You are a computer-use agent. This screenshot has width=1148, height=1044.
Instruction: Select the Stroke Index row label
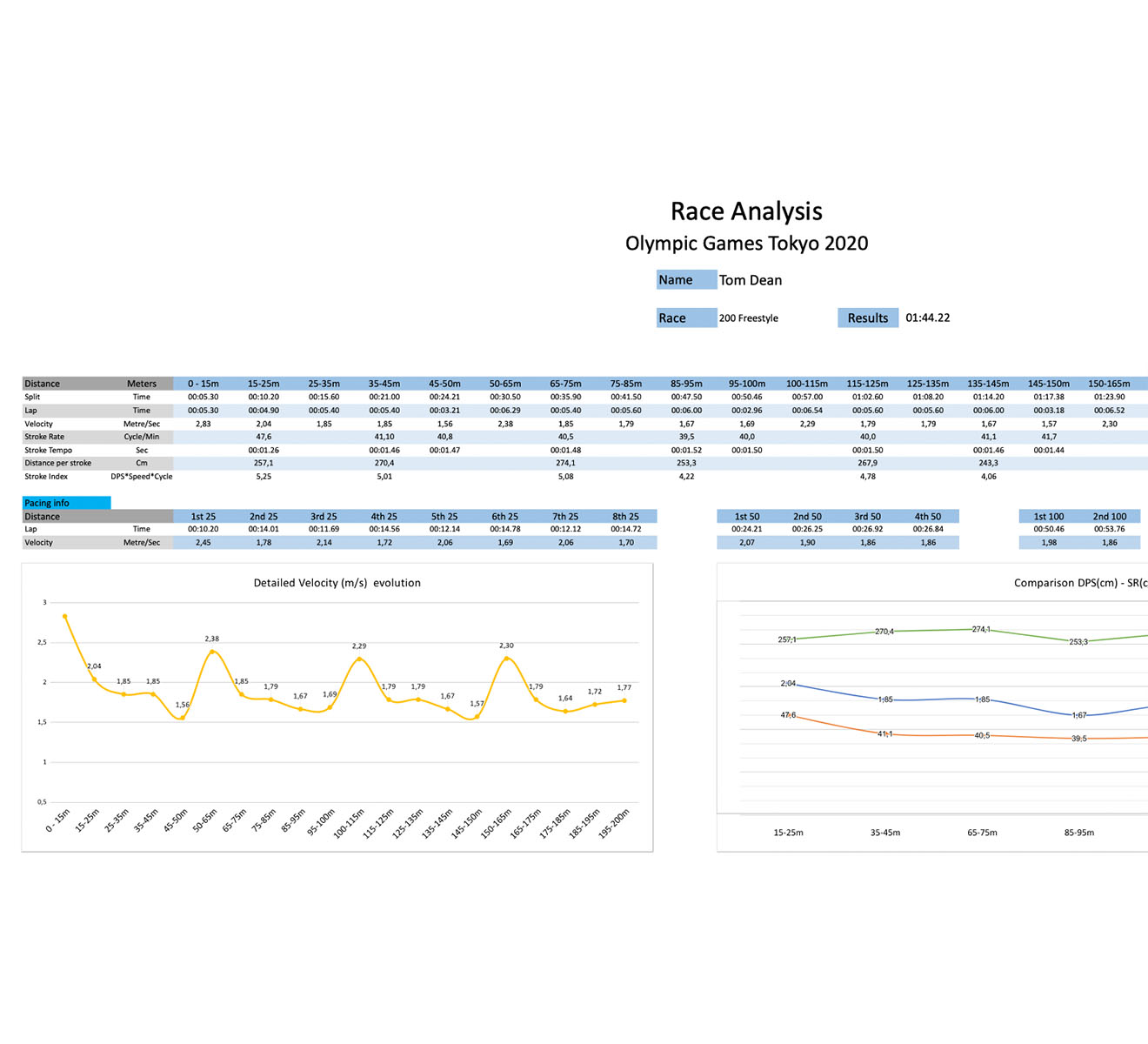tap(46, 477)
